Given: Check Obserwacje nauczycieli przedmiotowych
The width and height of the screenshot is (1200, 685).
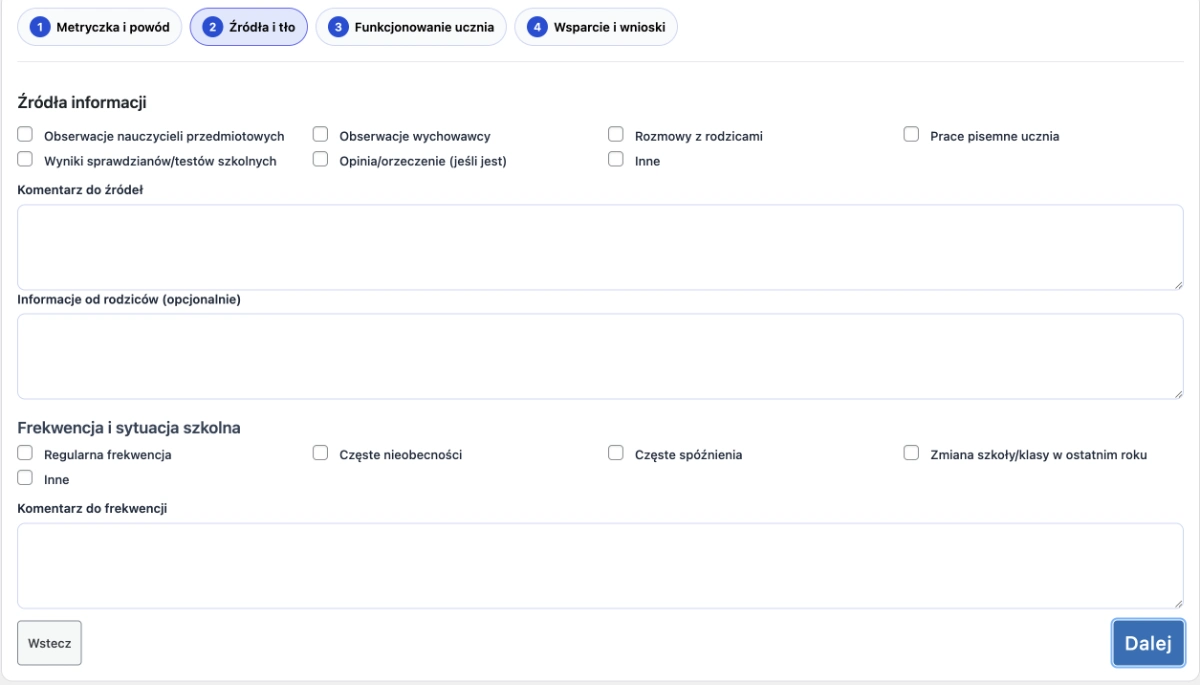Looking at the screenshot, I should (x=26, y=135).
